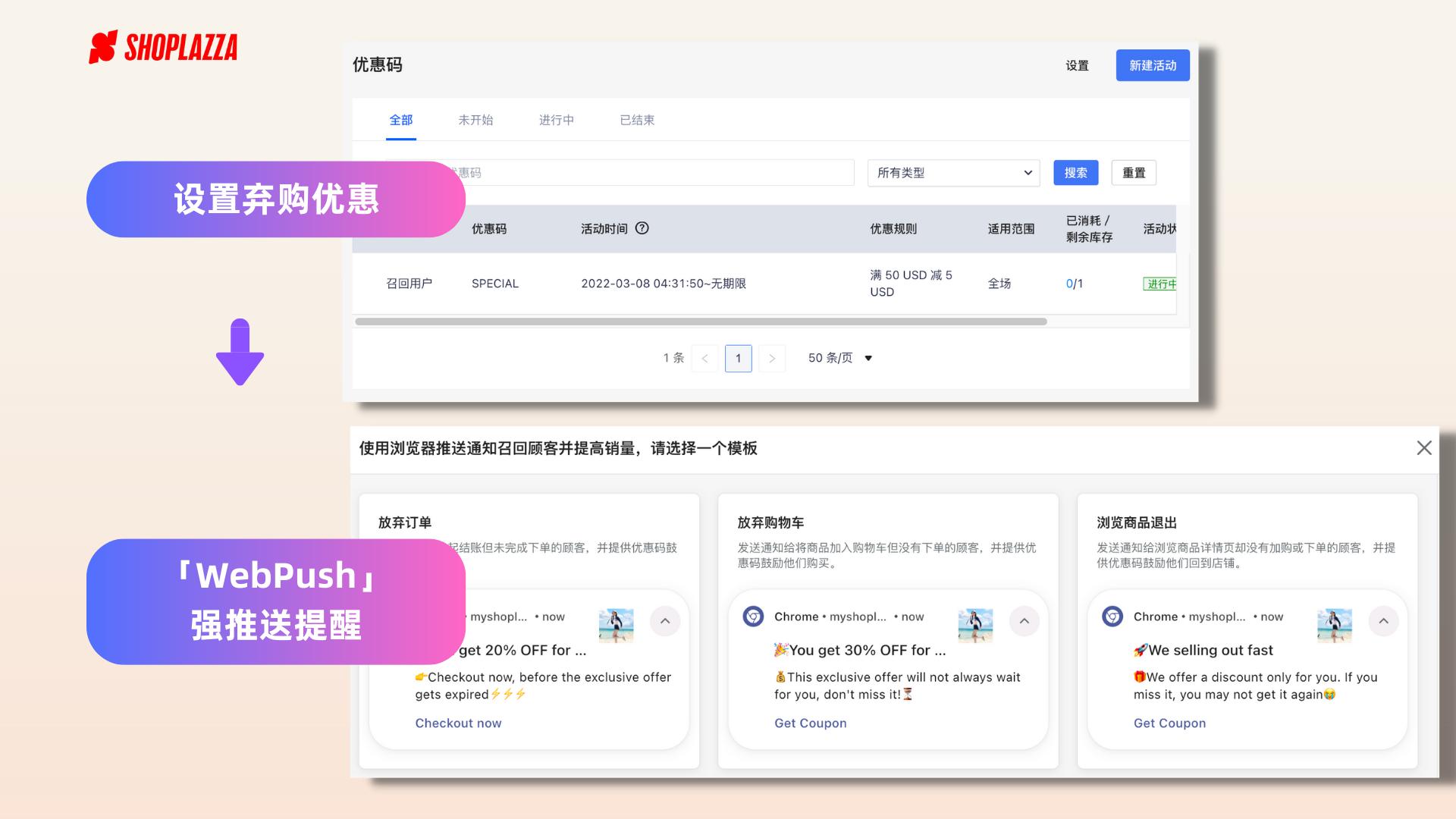Switch to the 未开始 tab

(476, 120)
